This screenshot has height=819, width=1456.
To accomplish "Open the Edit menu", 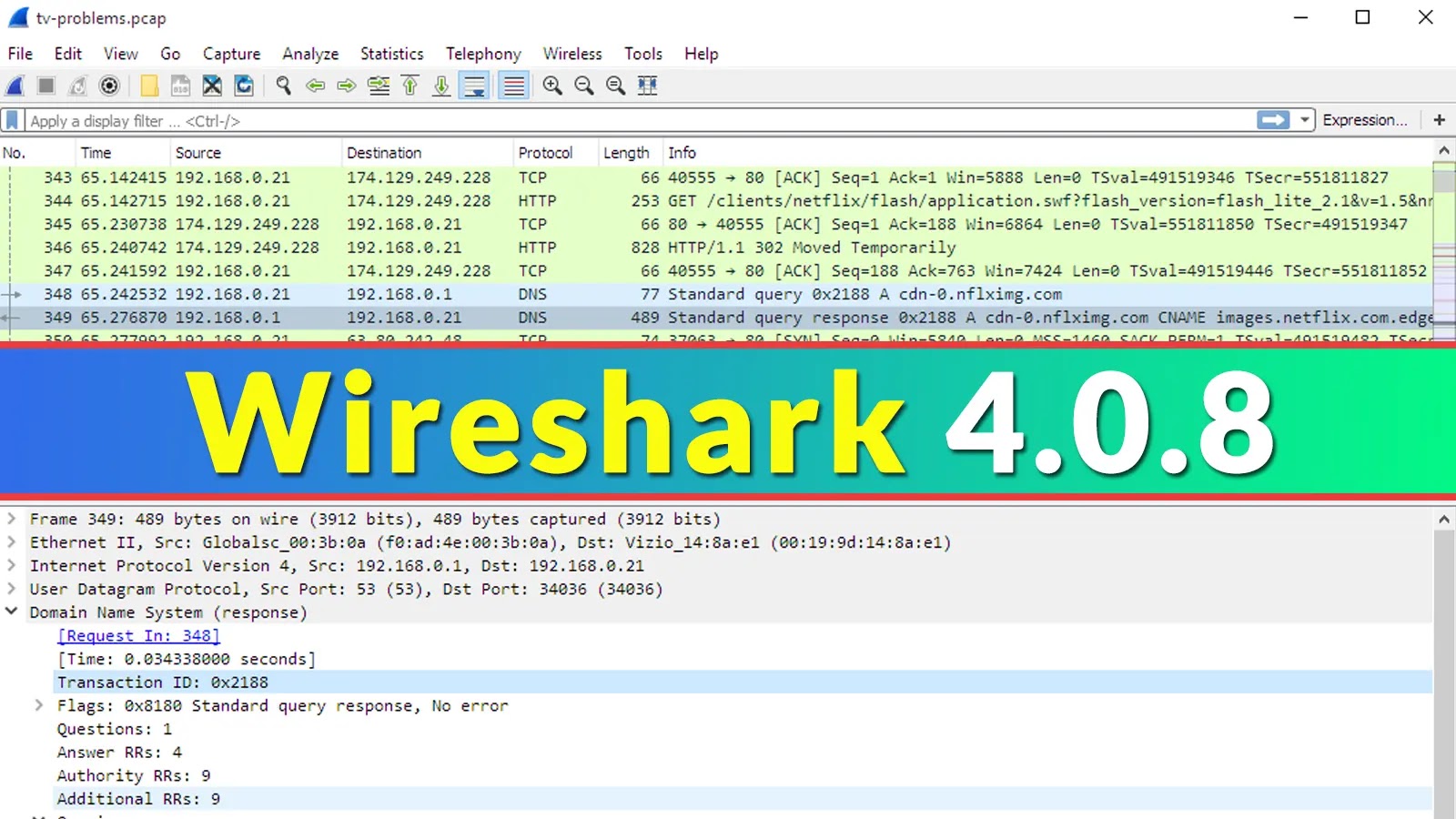I will (68, 54).
